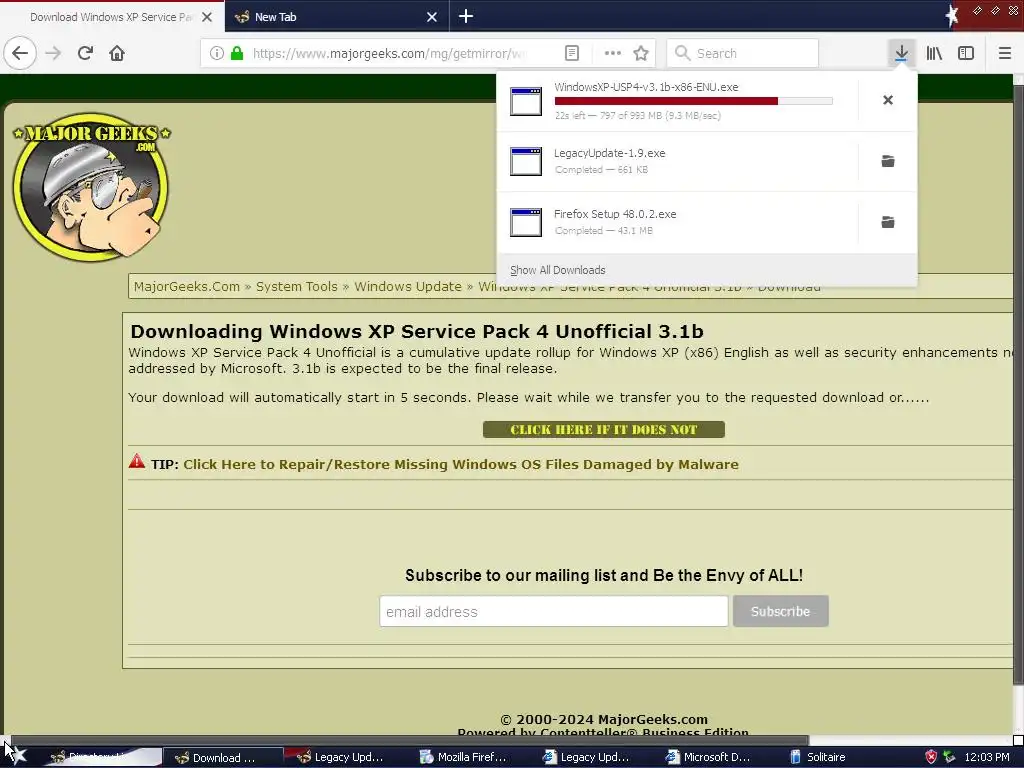Focus the Search box in toolbar

743,53
